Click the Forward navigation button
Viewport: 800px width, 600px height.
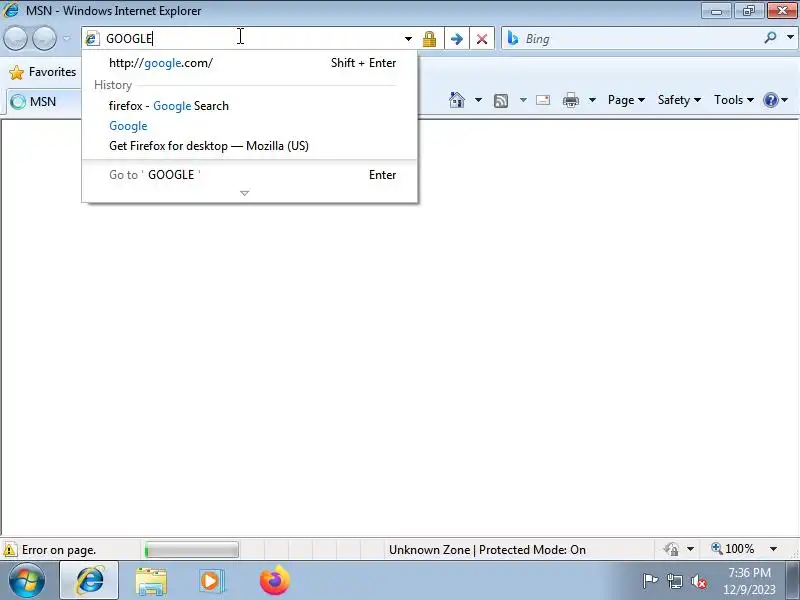(45, 38)
